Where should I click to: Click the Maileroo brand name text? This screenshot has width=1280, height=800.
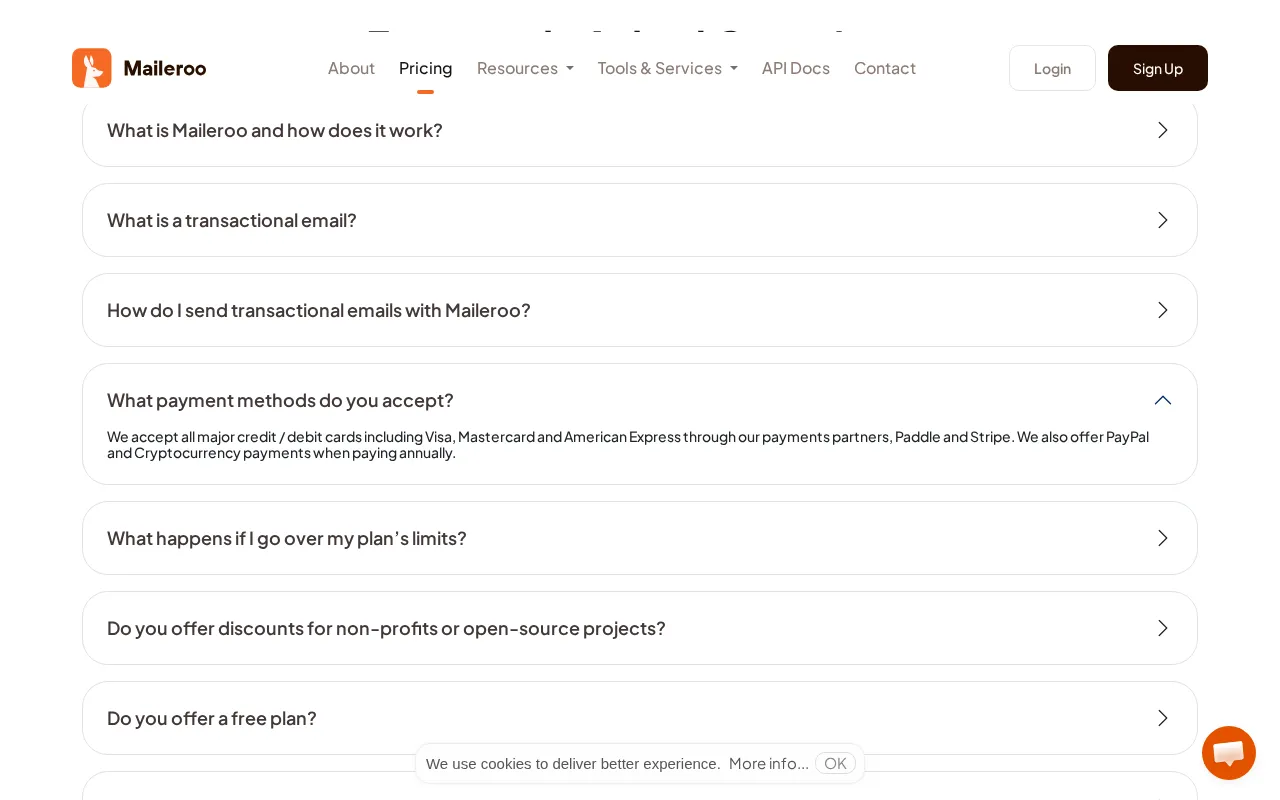point(165,68)
